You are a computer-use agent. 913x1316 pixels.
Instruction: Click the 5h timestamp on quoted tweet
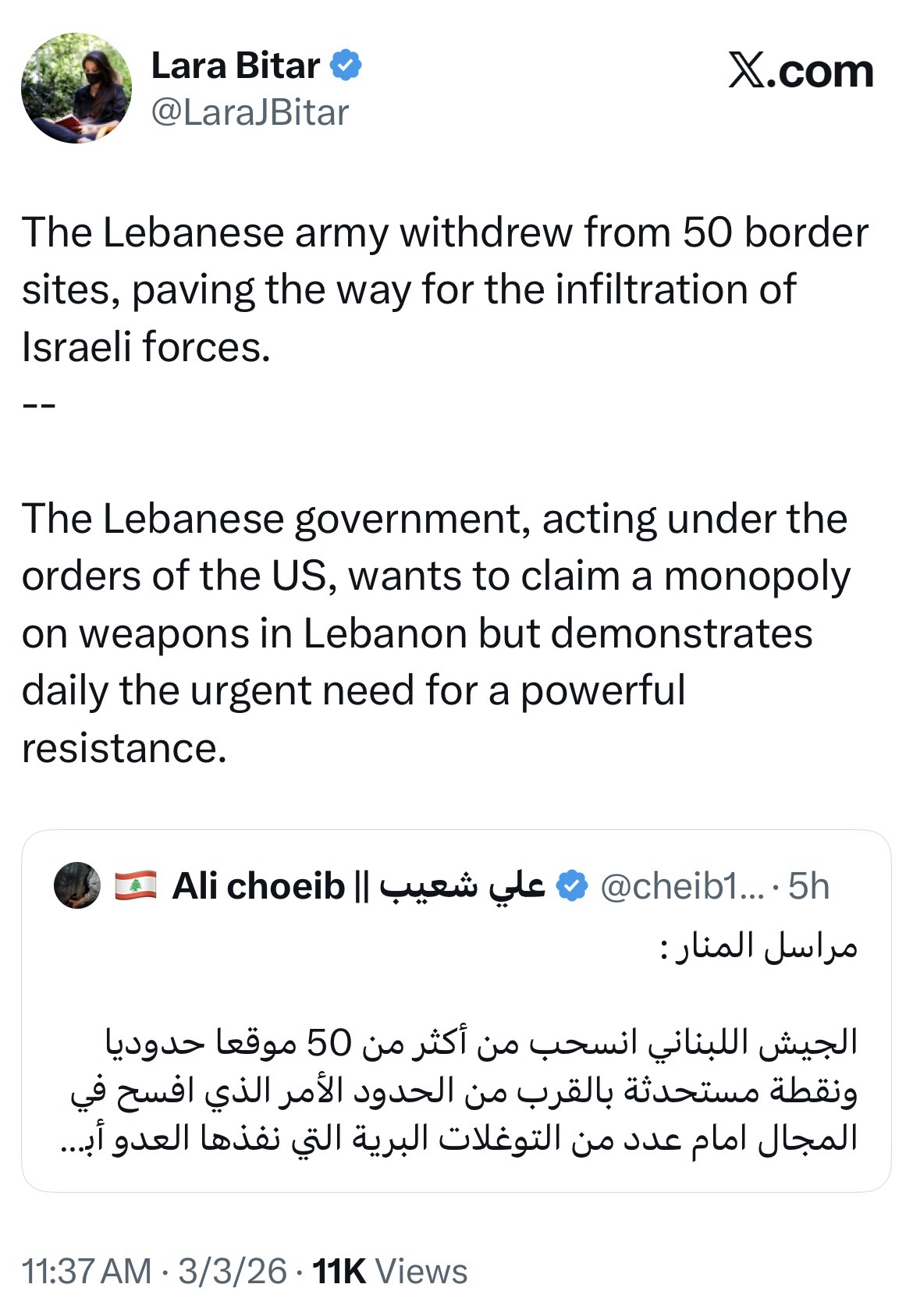click(808, 886)
